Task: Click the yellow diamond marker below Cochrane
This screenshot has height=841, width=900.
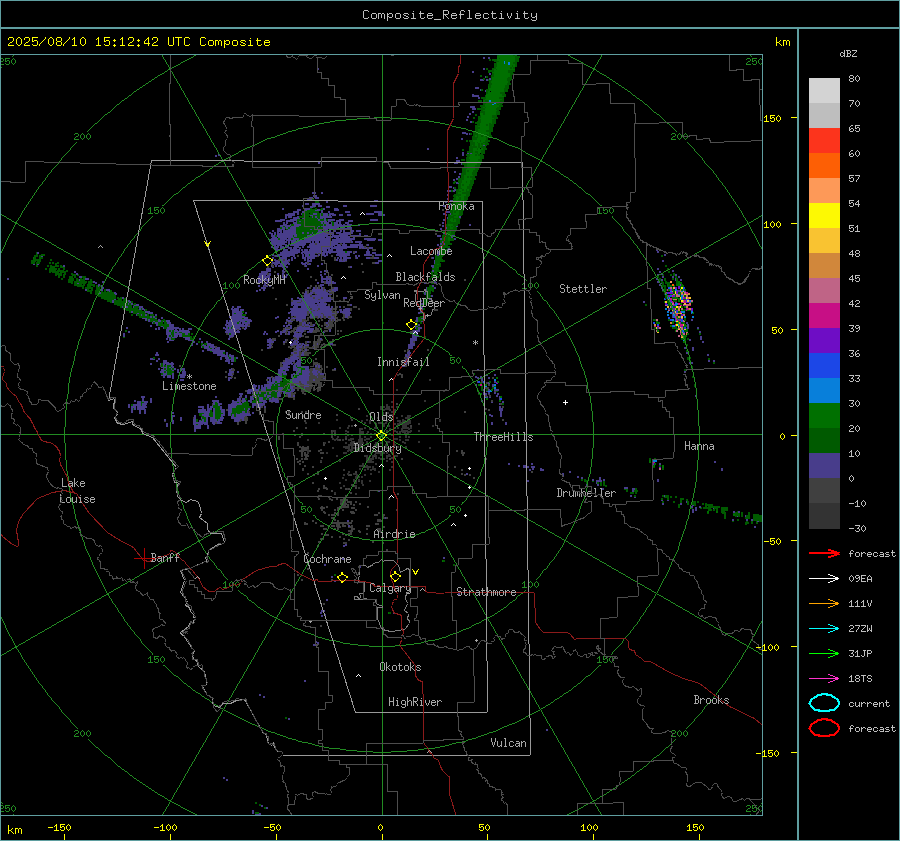Action: (342, 578)
